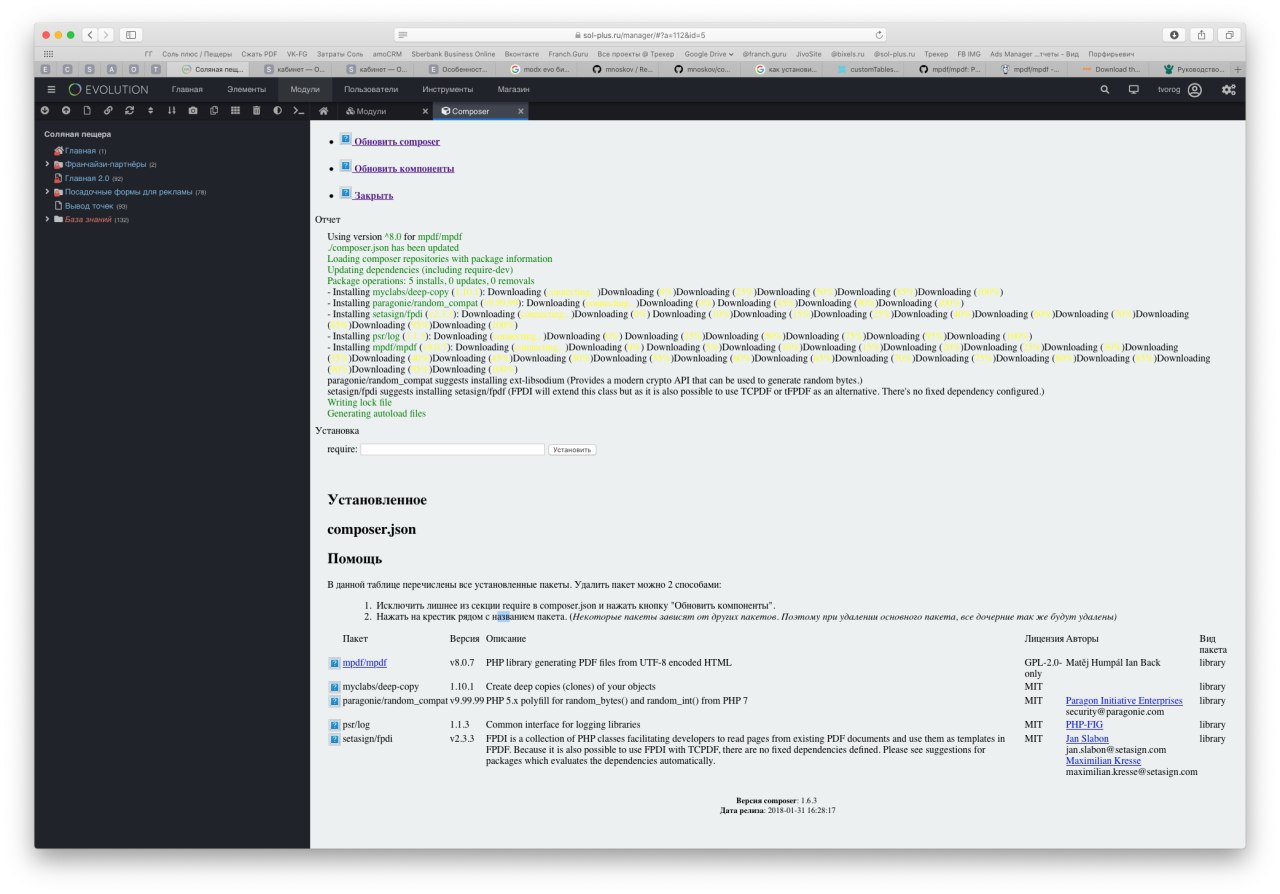Expand Посадочные формы для рекламы folder
1280x894 pixels.
(47, 192)
